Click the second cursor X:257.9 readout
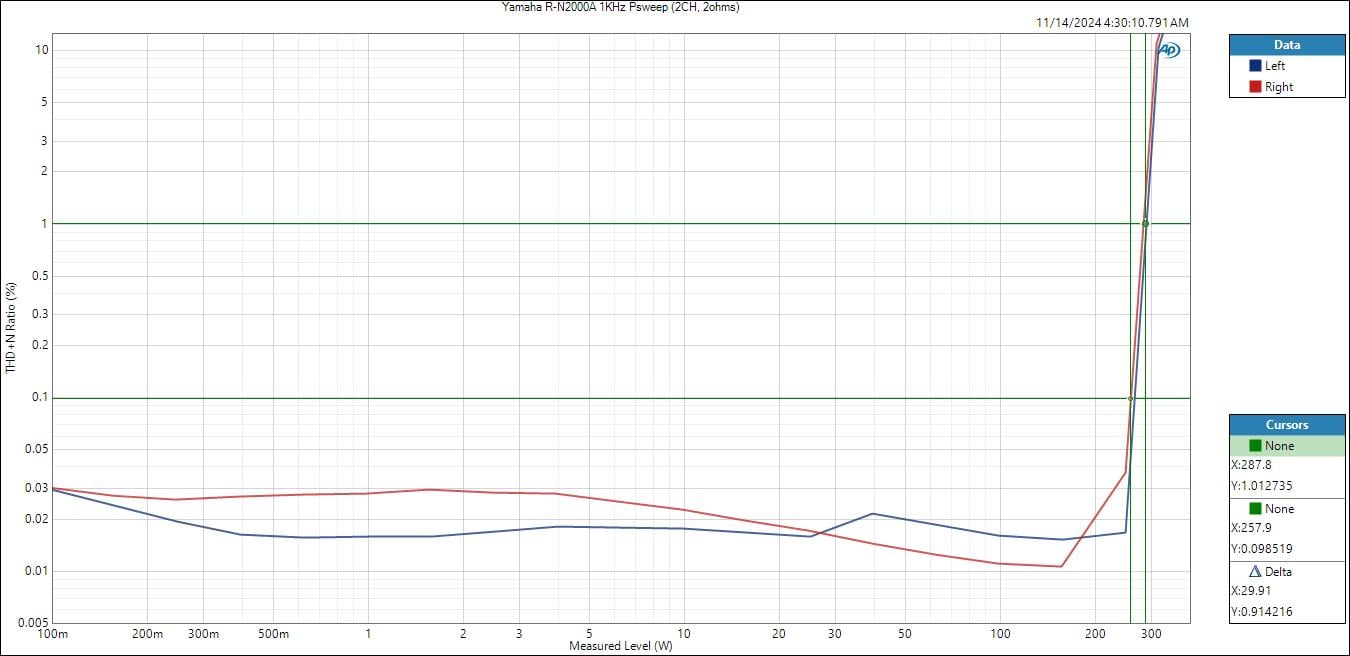The height and width of the screenshot is (656, 1350). 1251,528
